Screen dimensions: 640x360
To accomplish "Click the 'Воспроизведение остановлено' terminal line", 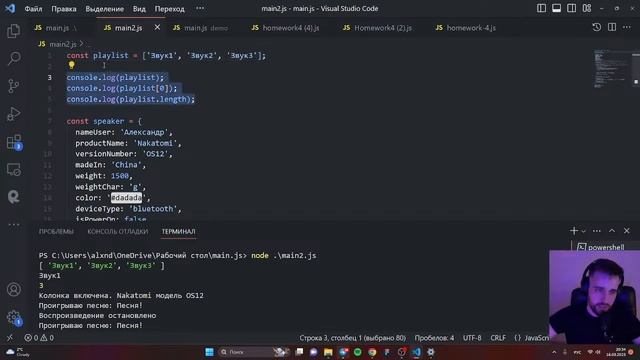I will (x=97, y=316).
